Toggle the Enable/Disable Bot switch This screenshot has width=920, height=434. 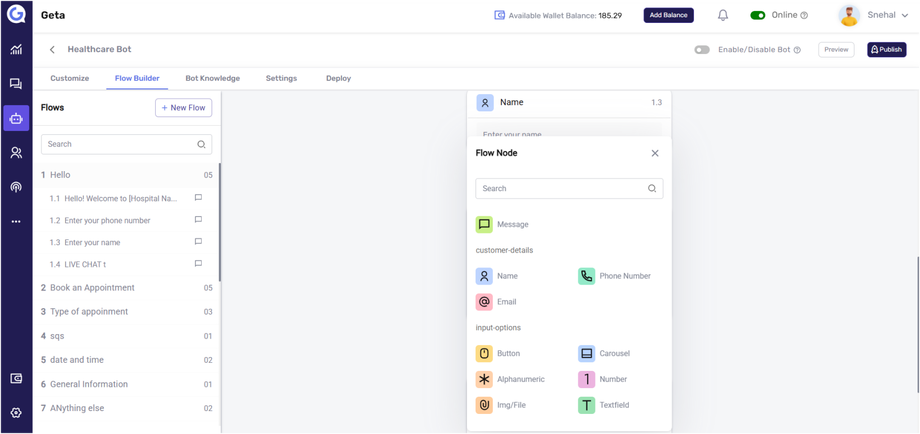[702, 49]
